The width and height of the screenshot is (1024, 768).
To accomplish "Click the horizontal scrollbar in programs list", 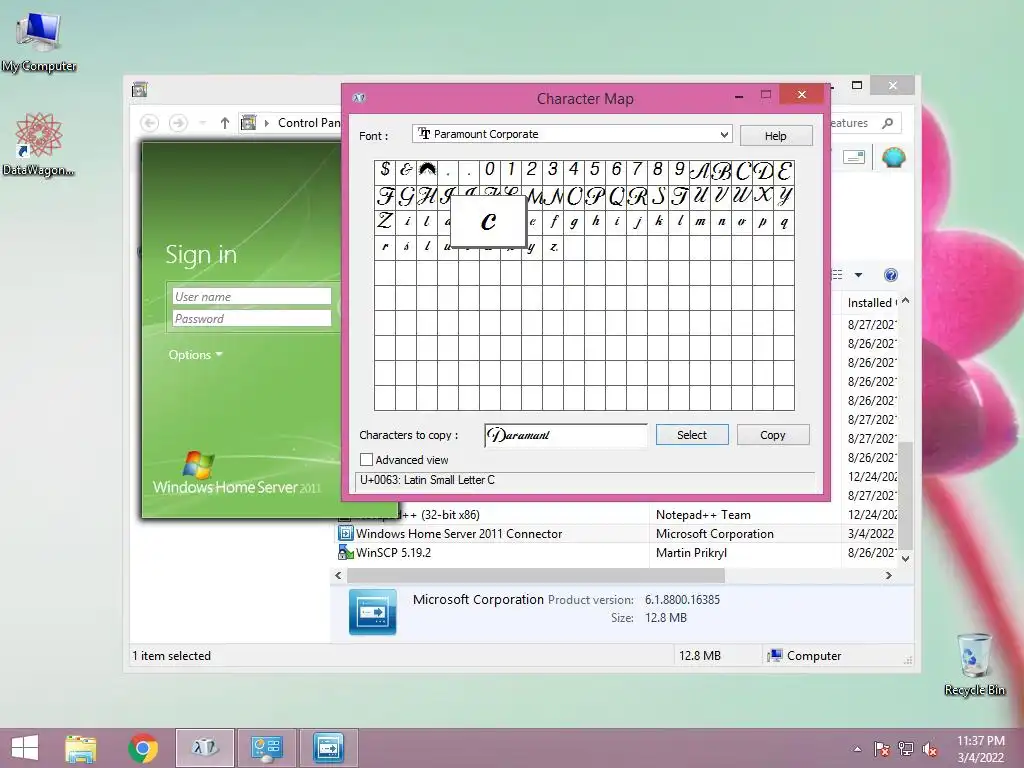I will tap(536, 575).
